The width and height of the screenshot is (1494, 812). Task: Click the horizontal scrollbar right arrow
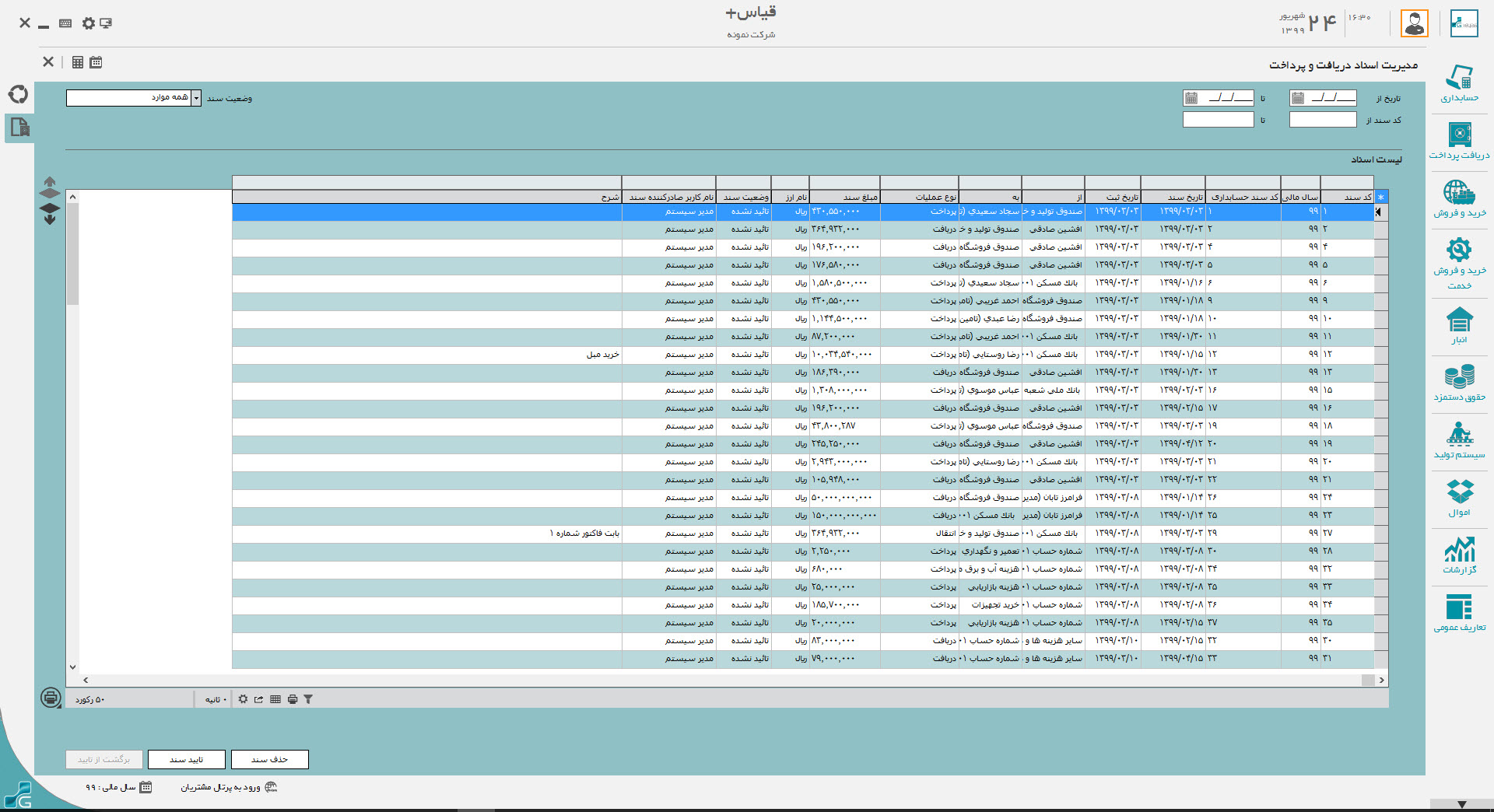tap(1381, 680)
